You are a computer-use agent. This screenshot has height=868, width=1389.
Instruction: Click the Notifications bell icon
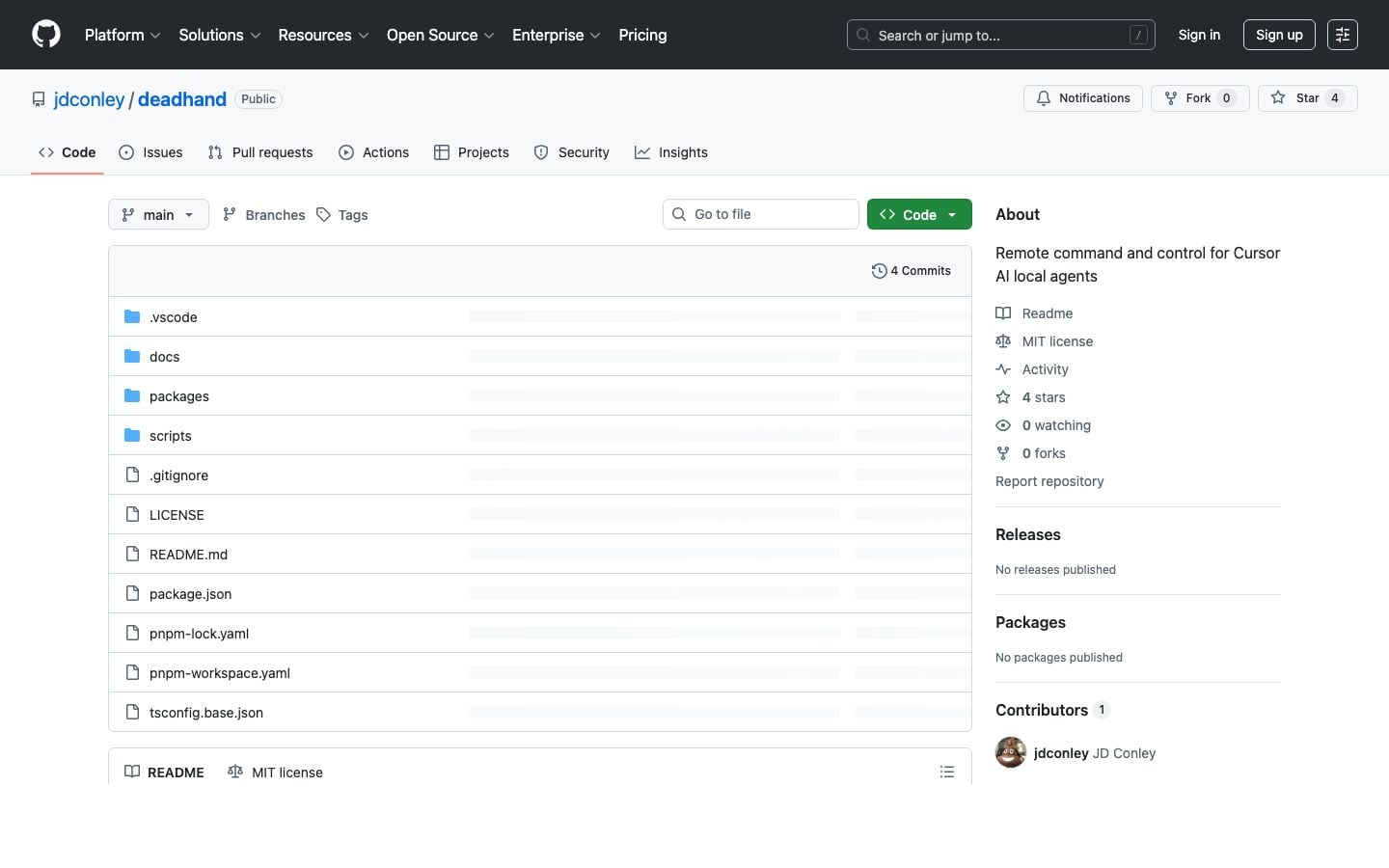[x=1044, y=97]
